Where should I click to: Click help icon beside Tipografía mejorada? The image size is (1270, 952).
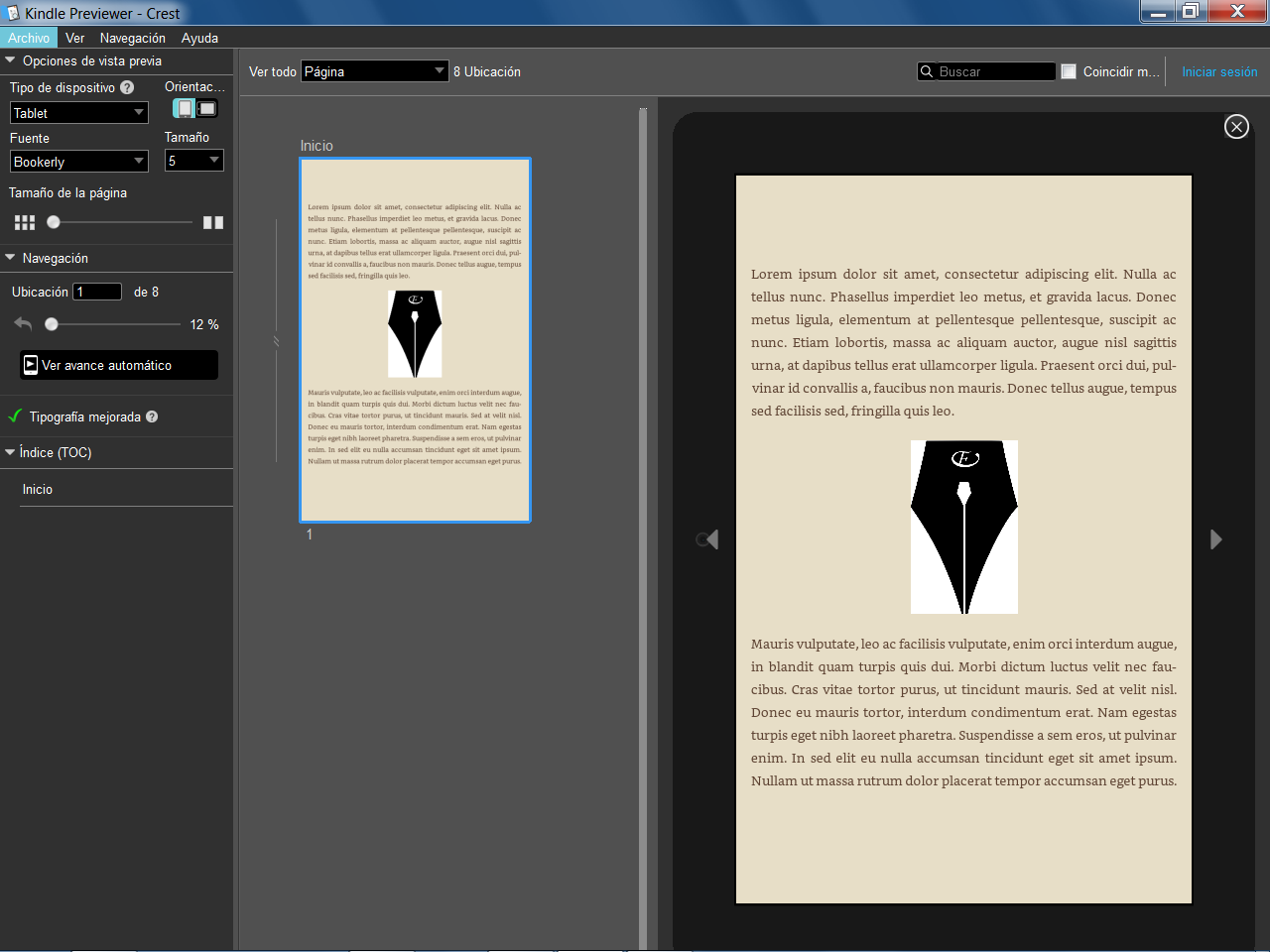click(152, 417)
